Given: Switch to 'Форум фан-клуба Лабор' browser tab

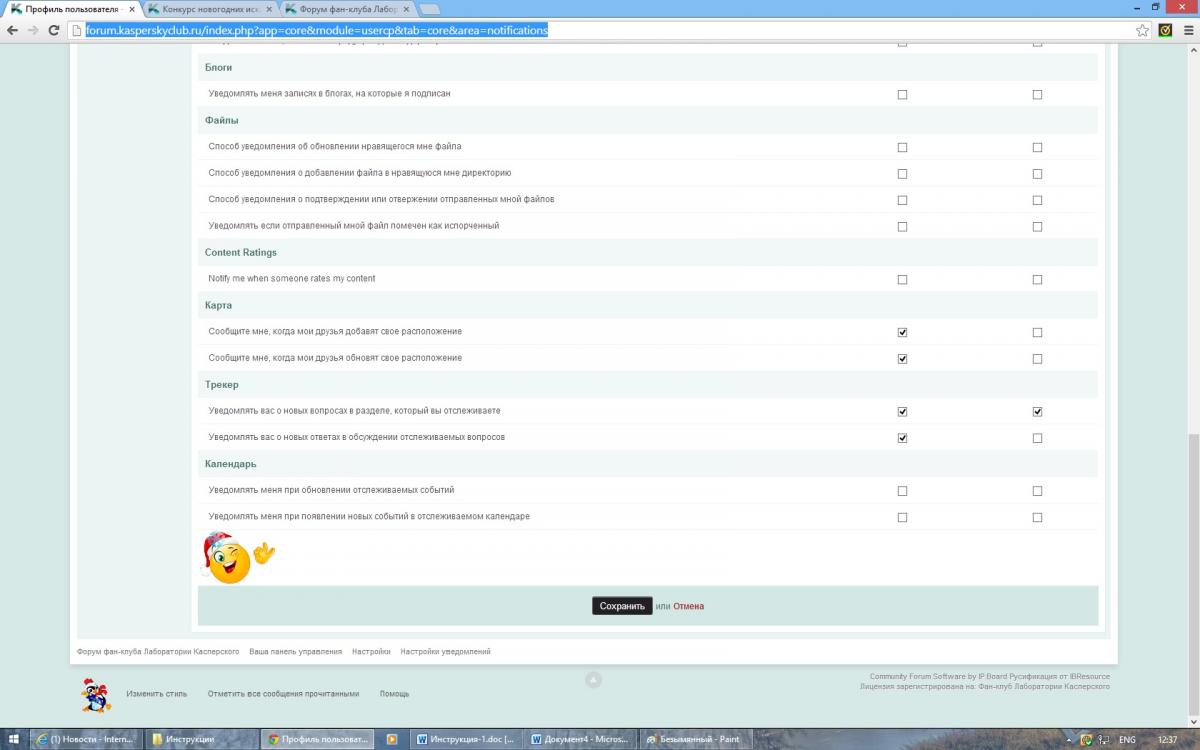Looking at the screenshot, I should (x=346, y=9).
